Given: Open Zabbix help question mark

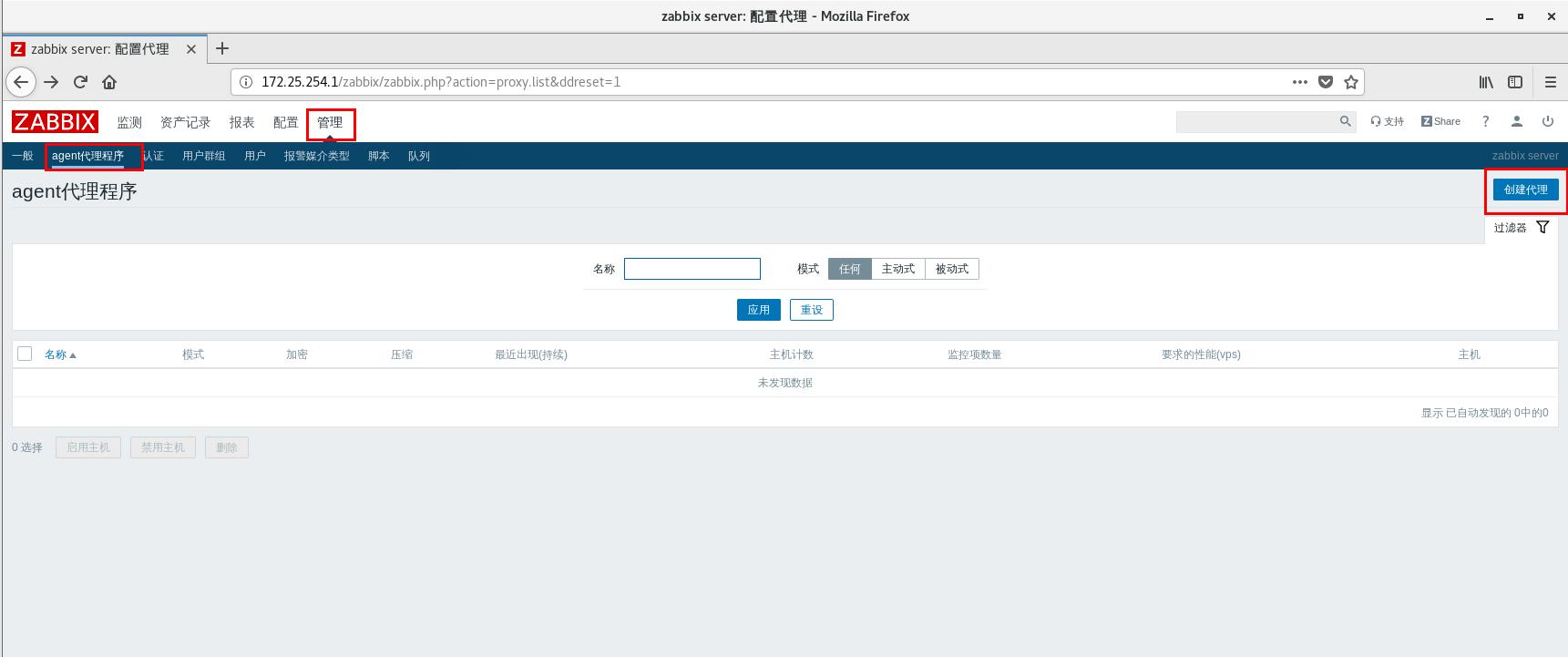Looking at the screenshot, I should tap(1485, 121).
